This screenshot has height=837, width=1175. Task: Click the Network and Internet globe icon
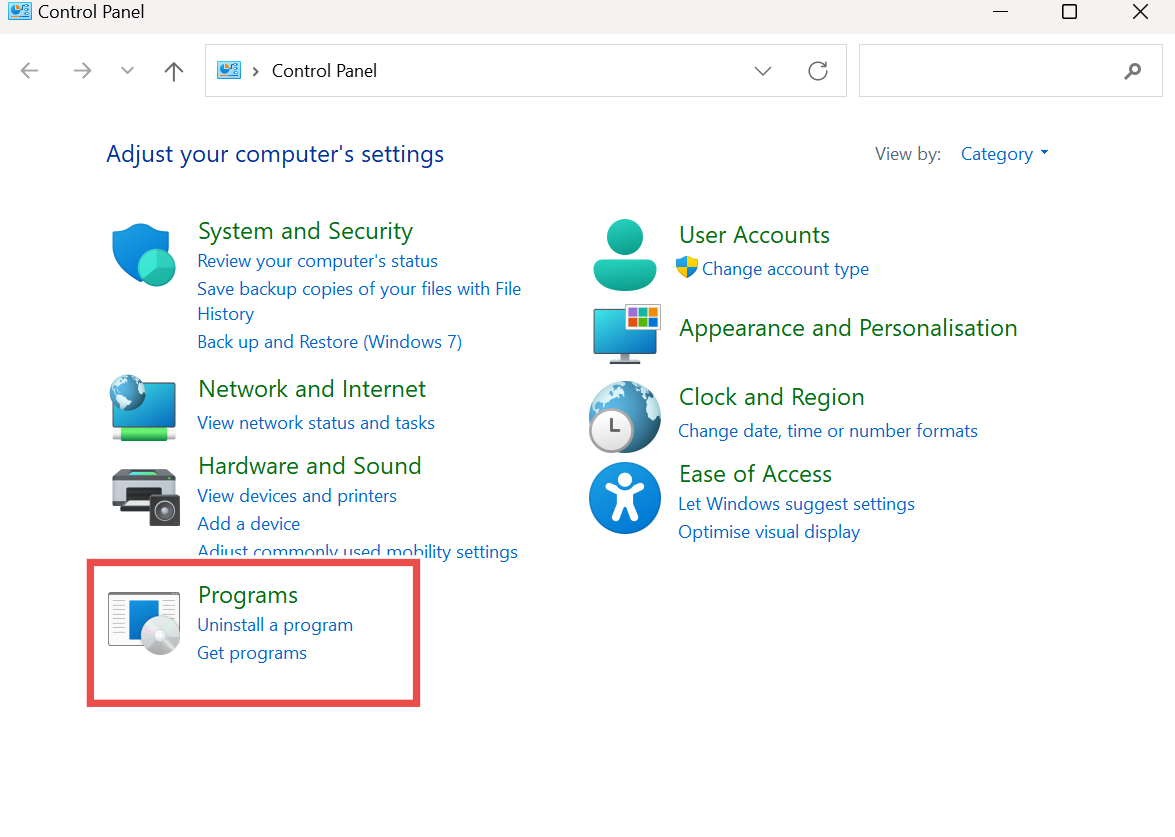click(x=143, y=408)
